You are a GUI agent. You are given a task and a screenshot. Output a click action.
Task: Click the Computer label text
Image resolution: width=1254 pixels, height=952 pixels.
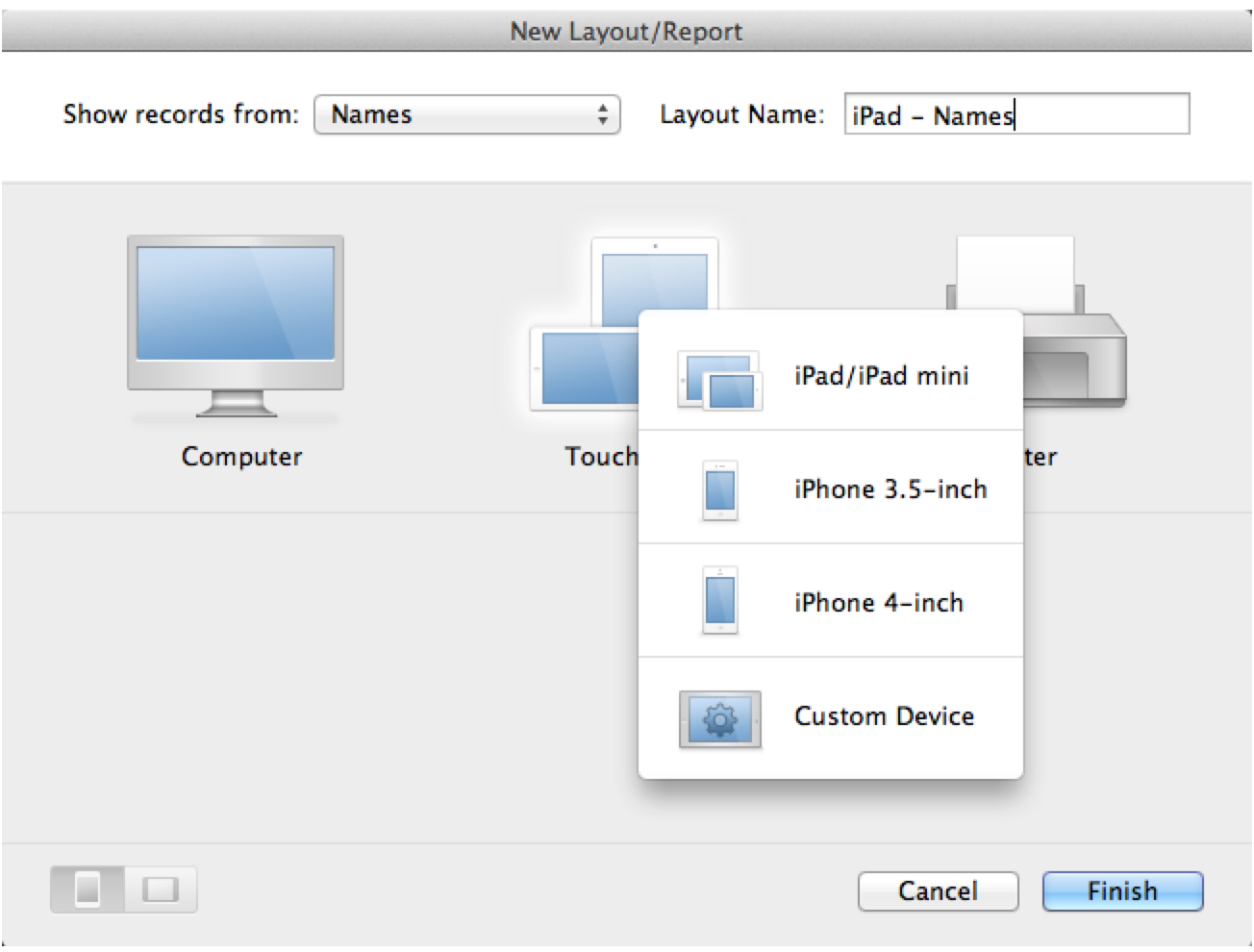(241, 456)
